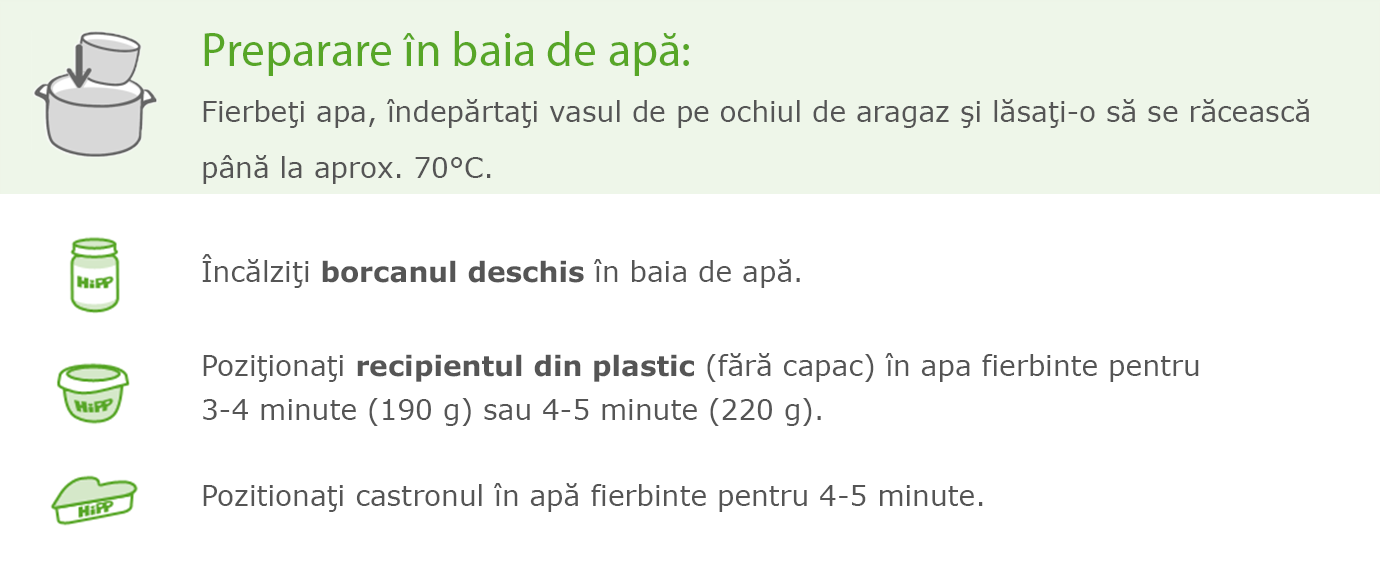
Task: Select the small bowl above the pot
Action: pyautogui.click(x=109, y=58)
